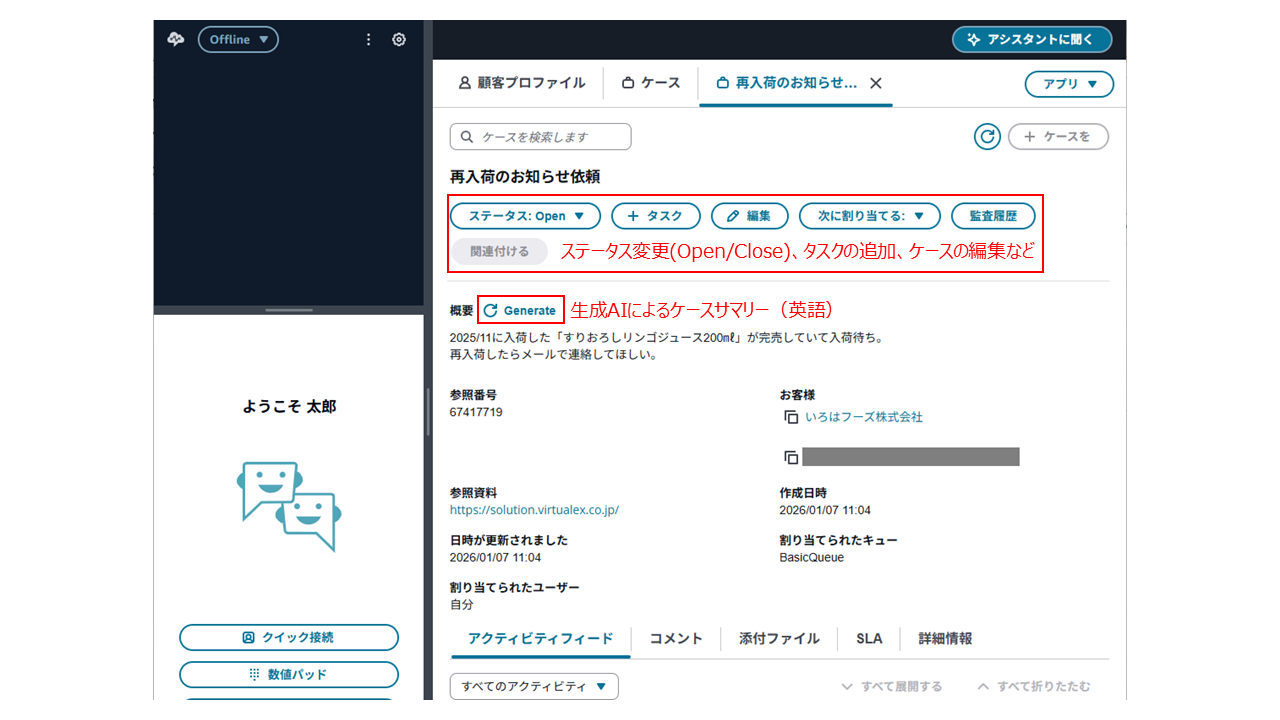Viewport: 1280px width, 720px height.
Task: Open the three-dot more options menu
Action: coord(368,39)
